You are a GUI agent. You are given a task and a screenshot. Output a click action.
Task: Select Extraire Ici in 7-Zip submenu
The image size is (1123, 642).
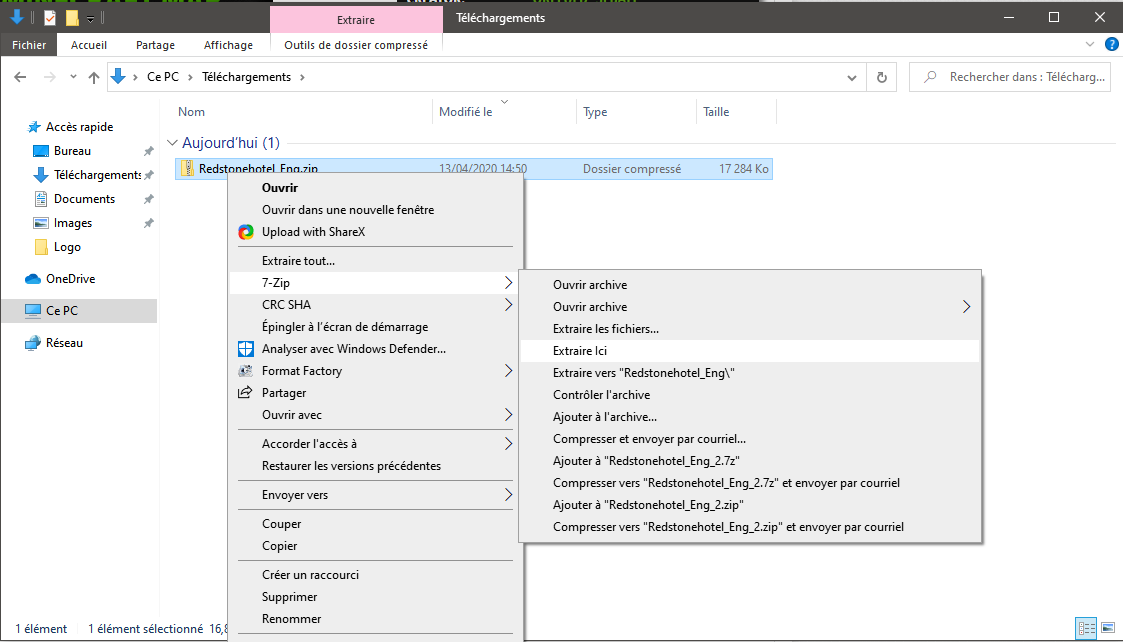(x=580, y=351)
